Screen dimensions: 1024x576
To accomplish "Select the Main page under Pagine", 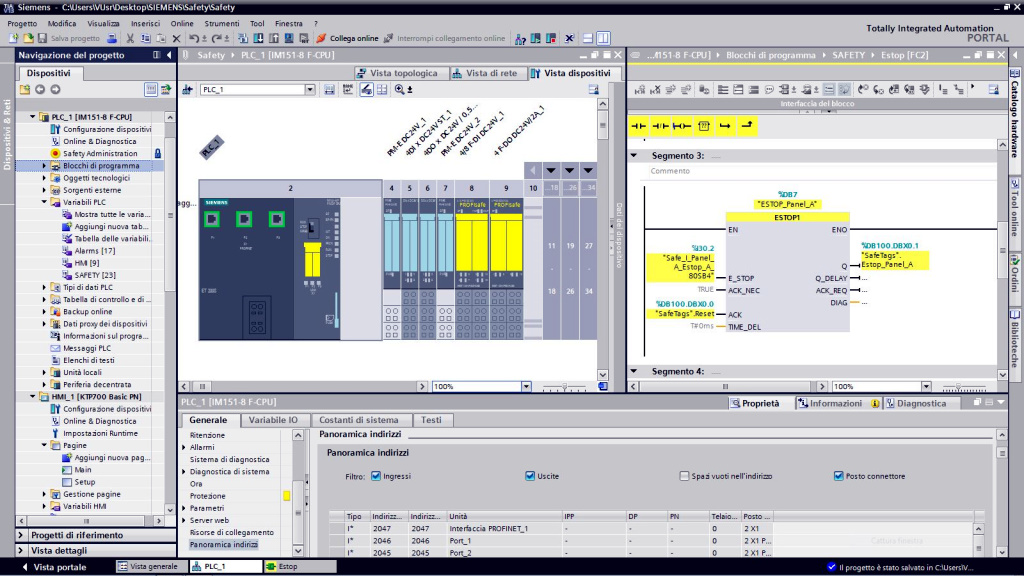I will point(83,470).
